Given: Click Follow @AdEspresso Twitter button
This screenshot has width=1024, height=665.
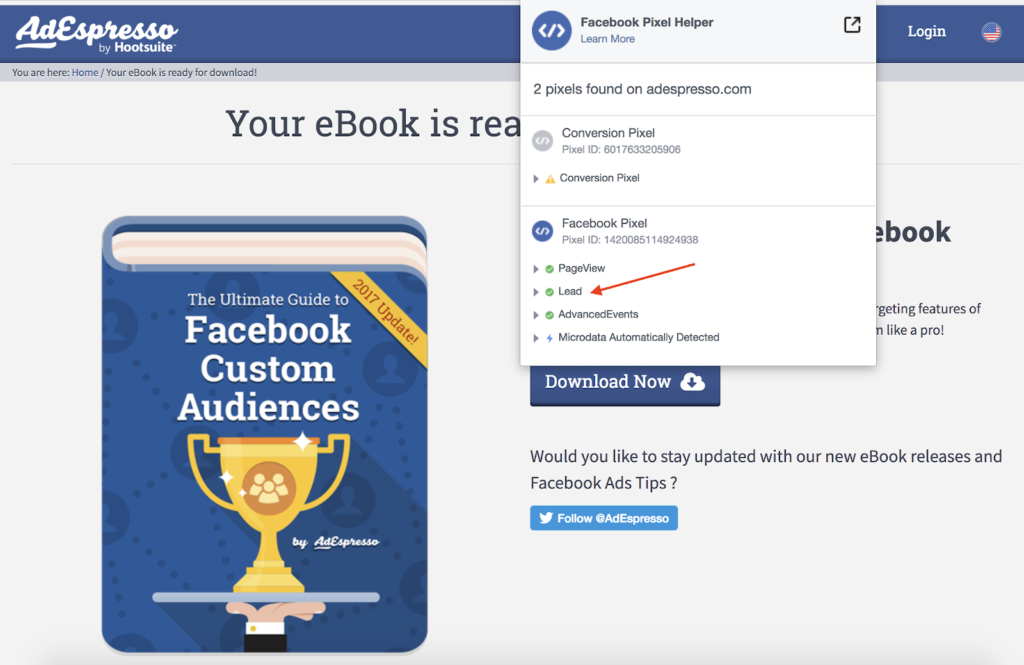Looking at the screenshot, I should pos(604,518).
